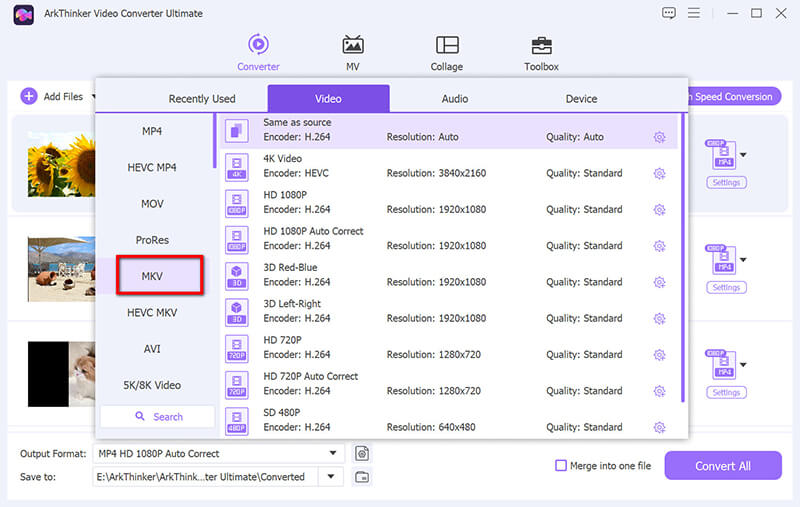This screenshot has height=507, width=800.
Task: Open settings gear for 3D Red-Blue preset
Action: tap(659, 282)
